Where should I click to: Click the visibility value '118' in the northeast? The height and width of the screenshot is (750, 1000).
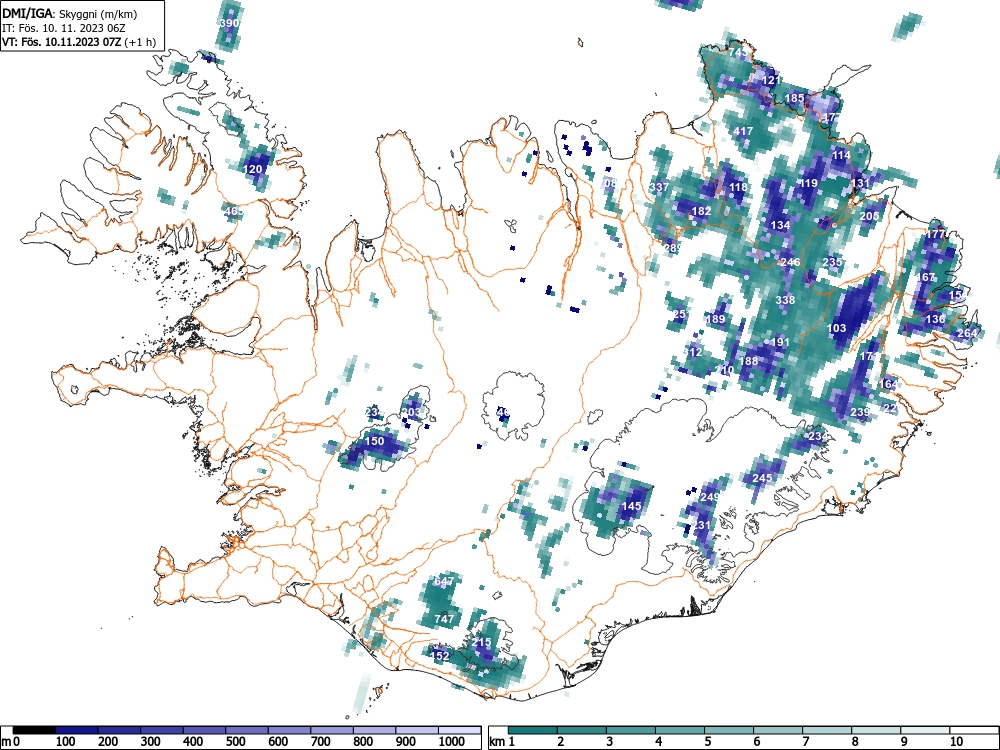pyautogui.click(x=739, y=188)
